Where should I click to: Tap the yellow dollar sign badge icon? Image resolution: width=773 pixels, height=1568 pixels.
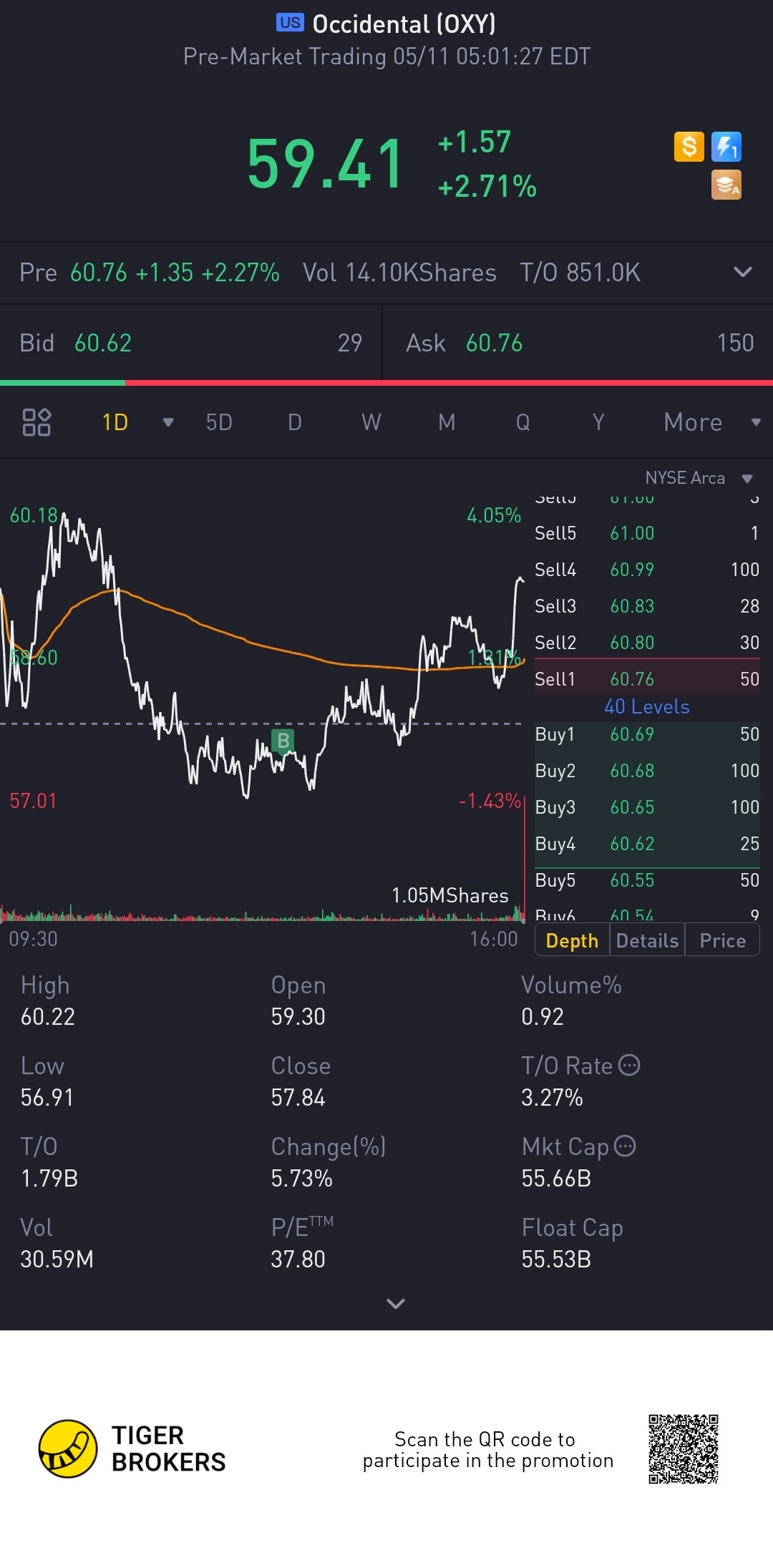[689, 147]
